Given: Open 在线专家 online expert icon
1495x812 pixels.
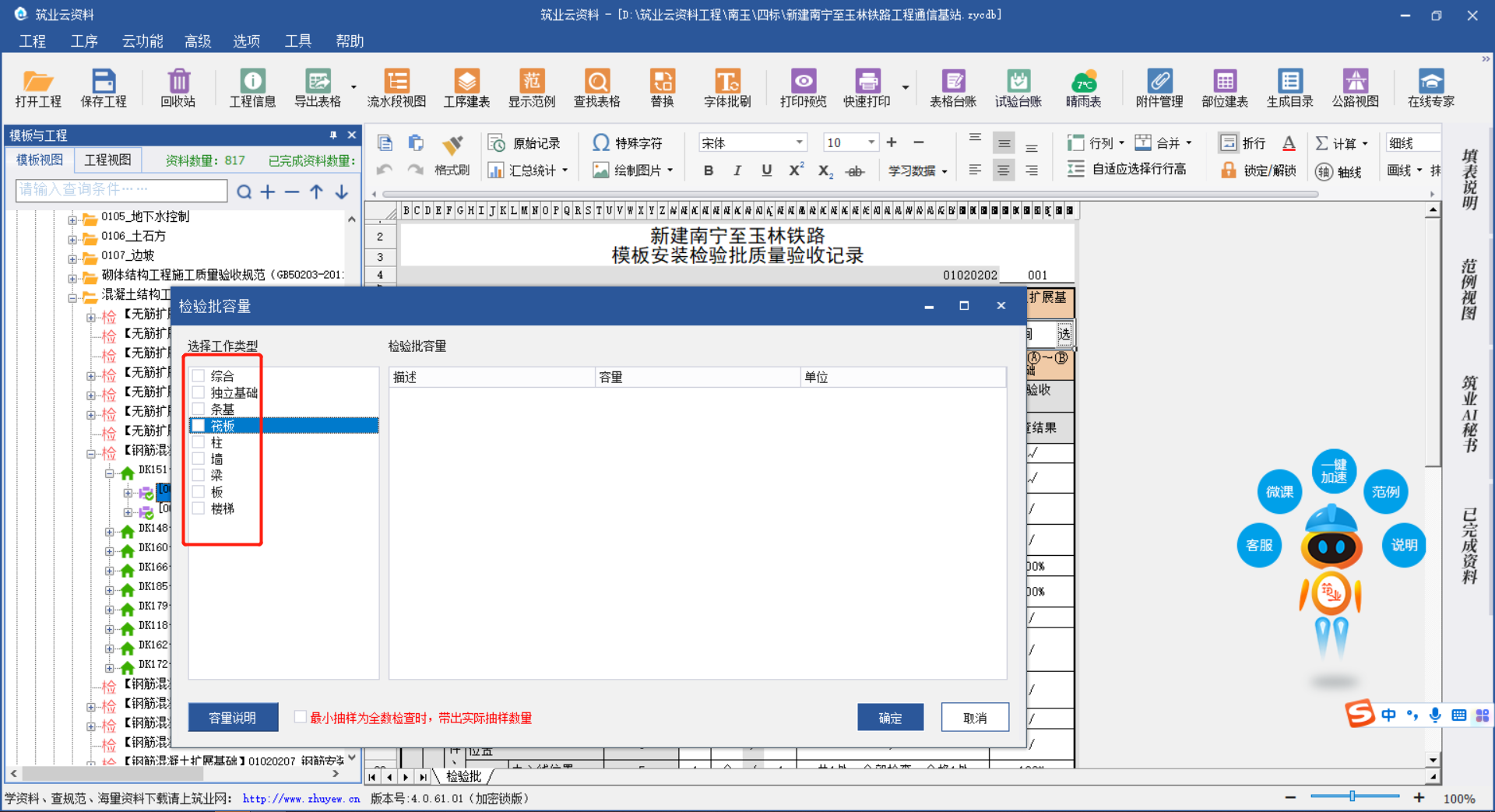Looking at the screenshot, I should pyautogui.click(x=1431, y=87).
